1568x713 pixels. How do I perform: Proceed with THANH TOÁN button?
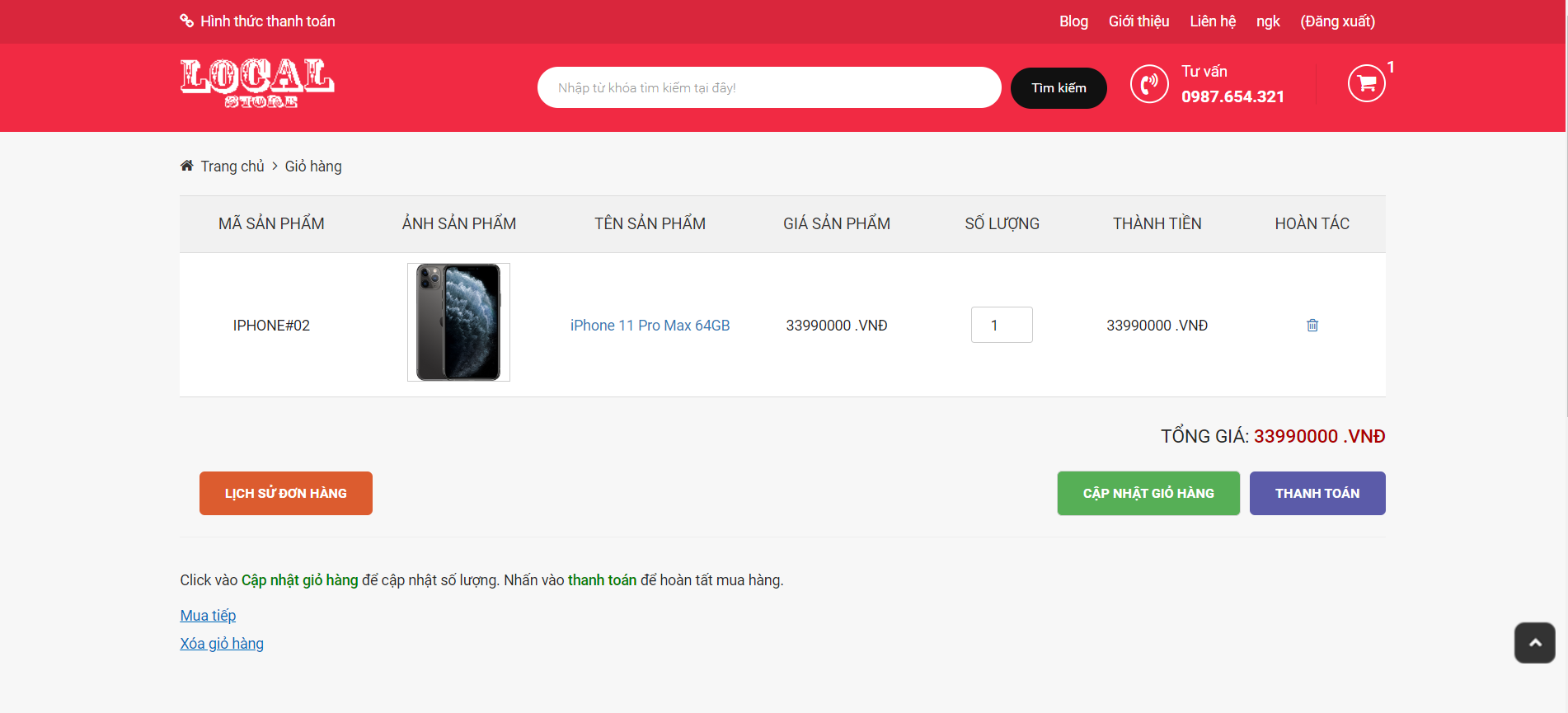(1317, 493)
